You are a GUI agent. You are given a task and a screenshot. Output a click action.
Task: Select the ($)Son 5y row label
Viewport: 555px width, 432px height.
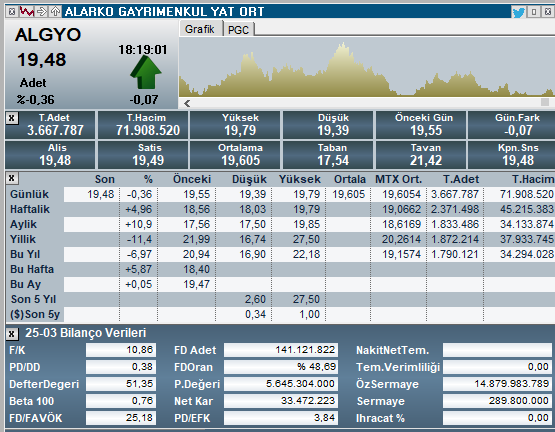pos(35,314)
